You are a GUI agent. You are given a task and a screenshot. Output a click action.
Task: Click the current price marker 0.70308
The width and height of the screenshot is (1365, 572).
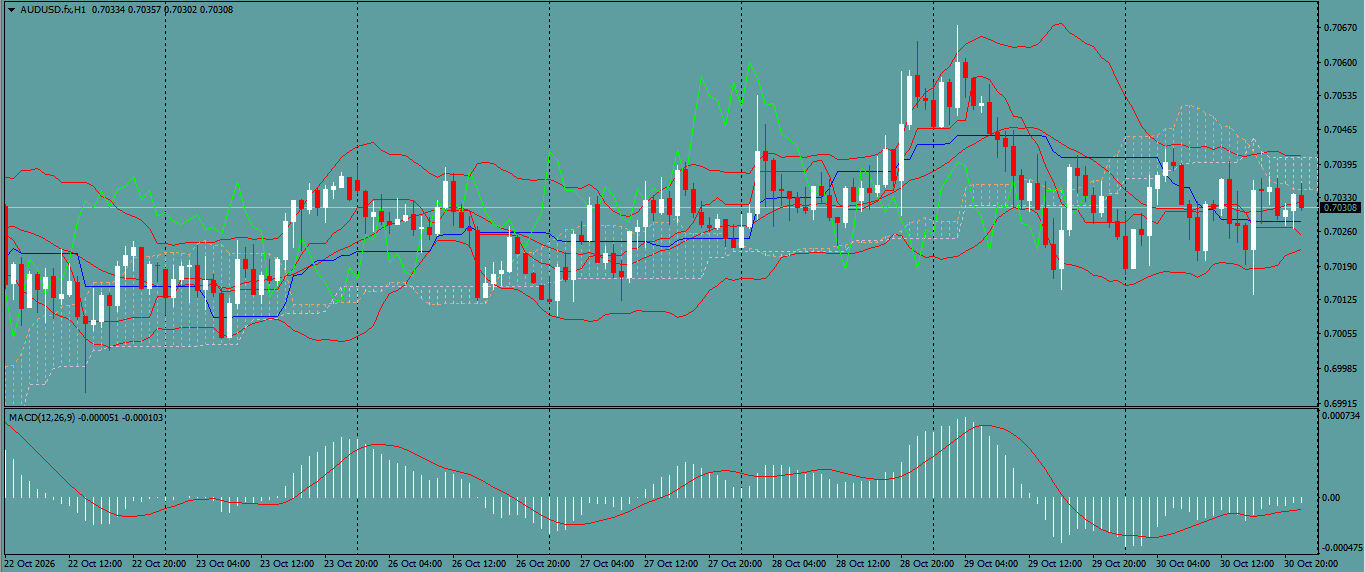[x=1340, y=208]
